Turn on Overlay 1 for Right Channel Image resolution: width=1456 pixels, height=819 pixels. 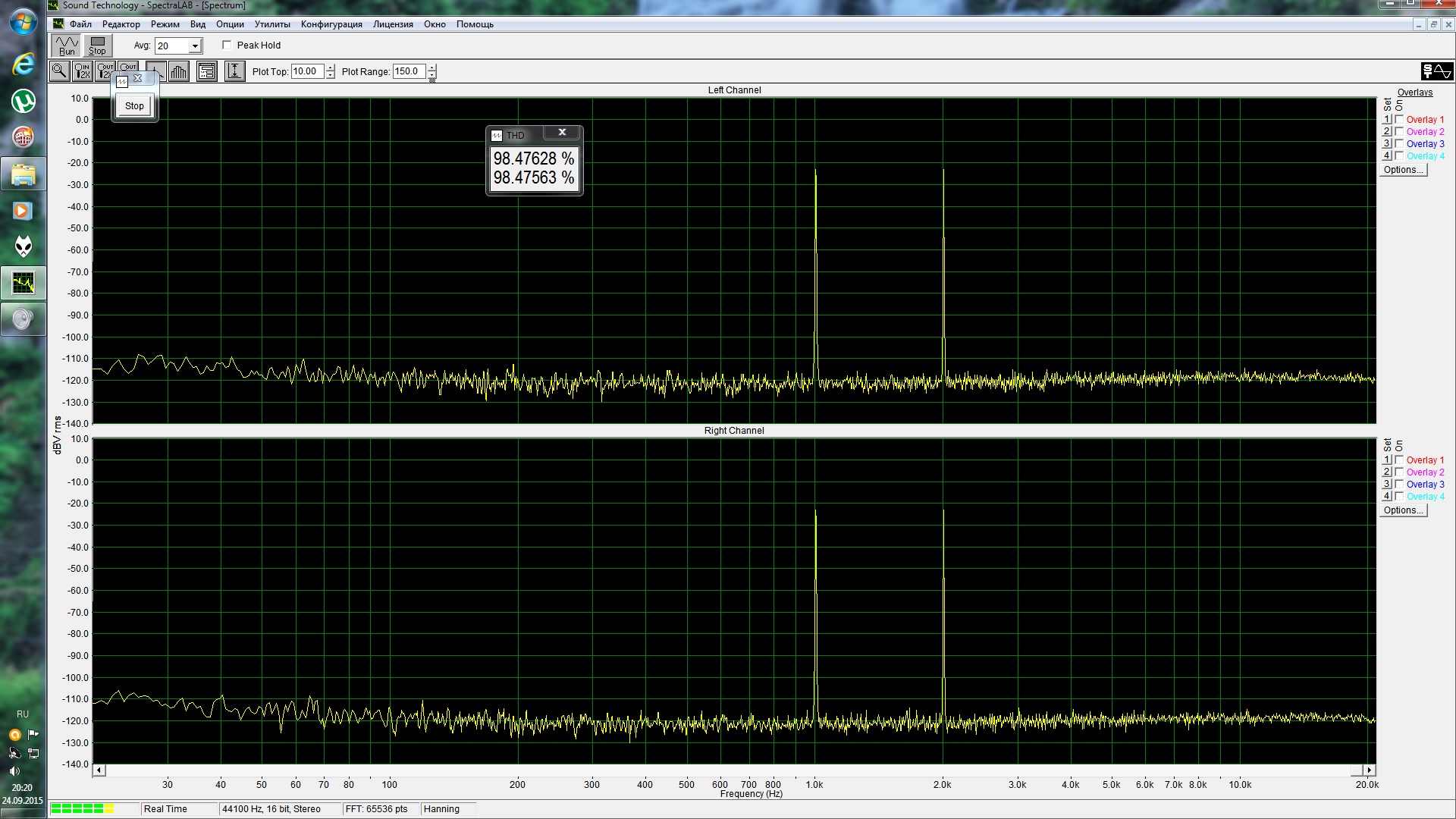1399,460
